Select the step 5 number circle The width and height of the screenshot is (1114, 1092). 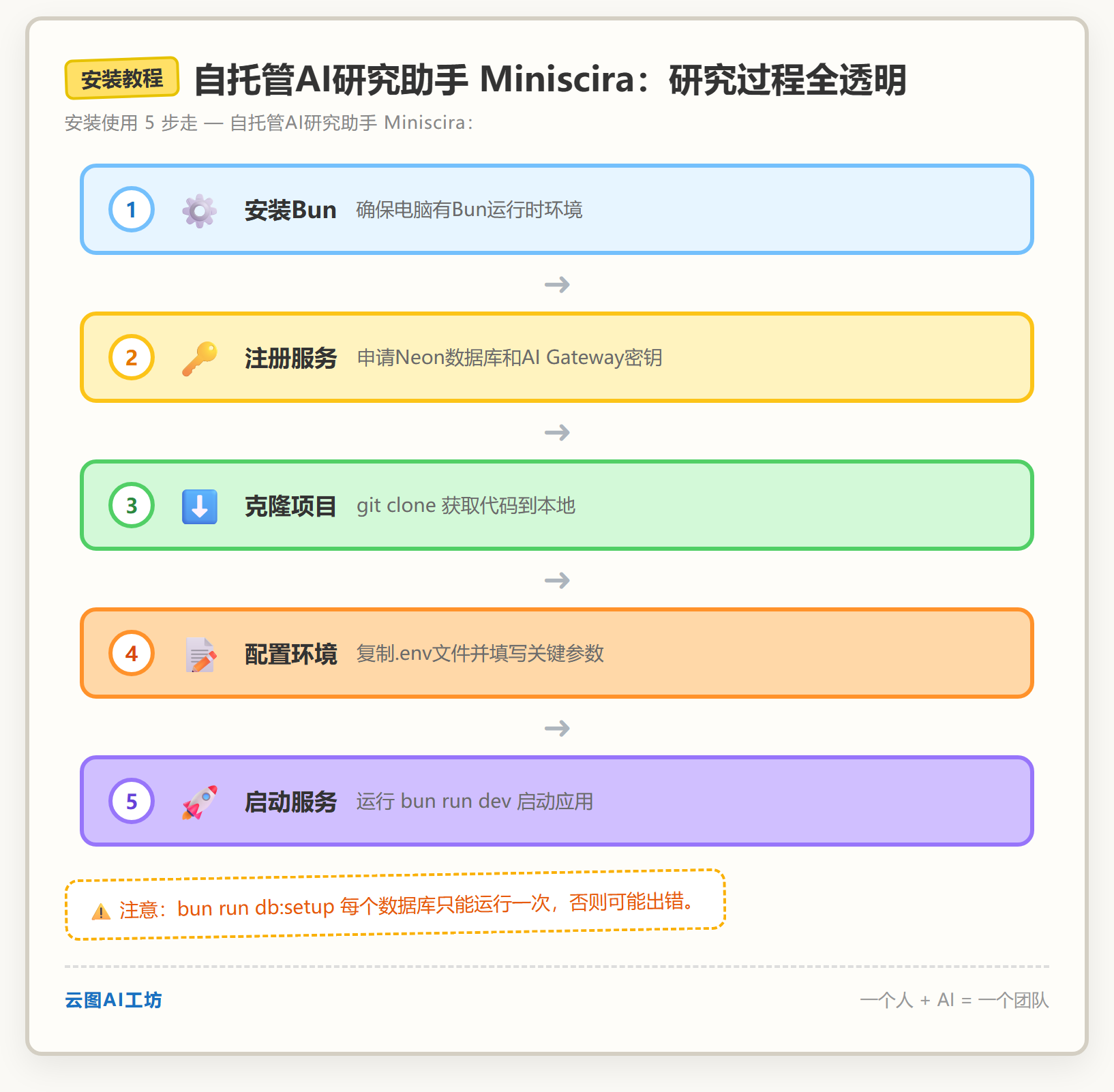point(132,801)
